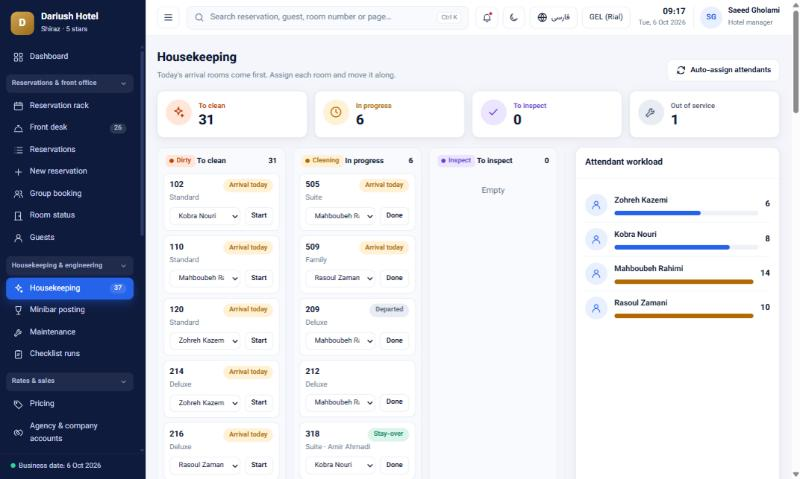Click the To clean sparkle icon
Viewport: 800px width, 479px height.
[x=179, y=112]
